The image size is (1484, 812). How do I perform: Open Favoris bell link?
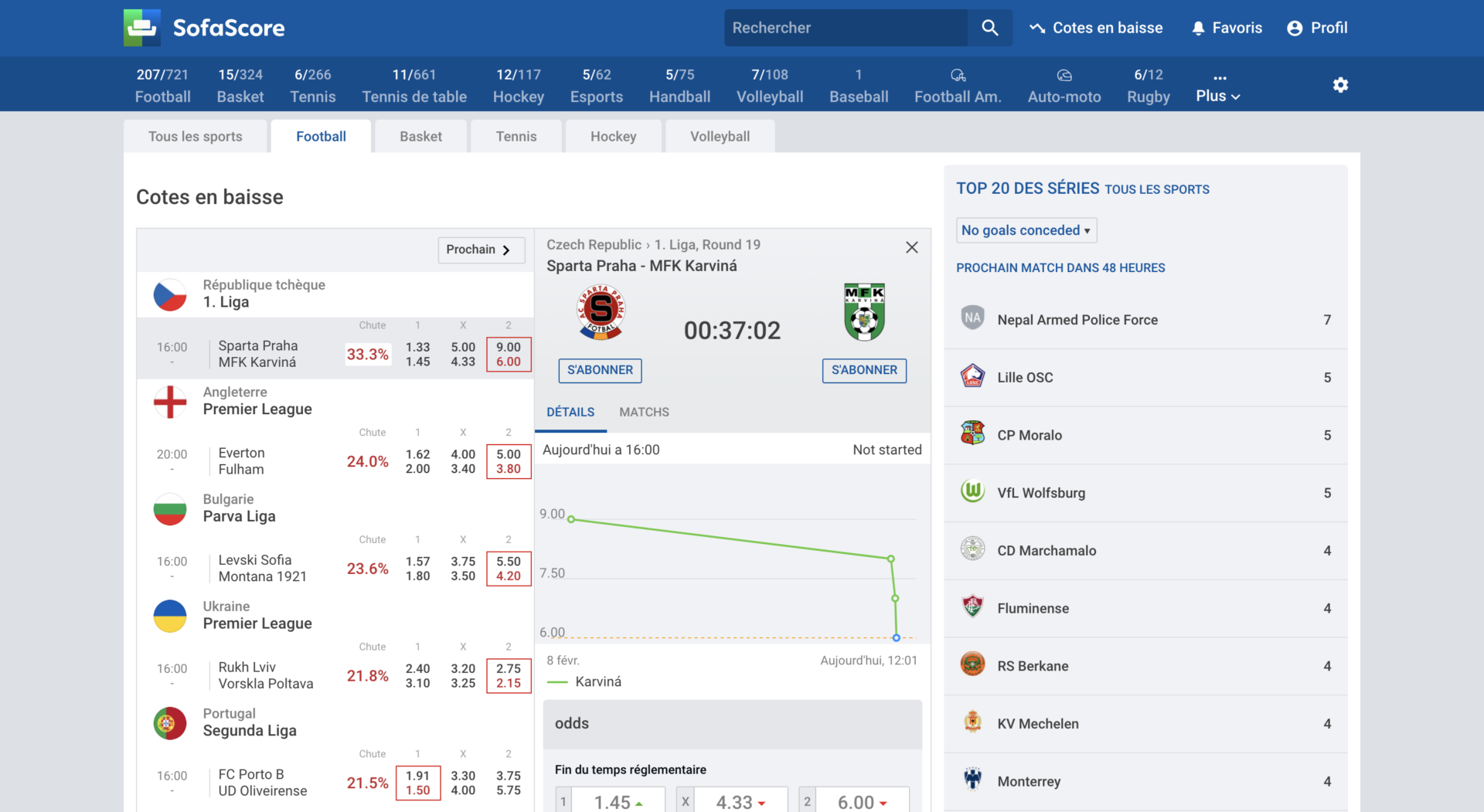point(1227,28)
